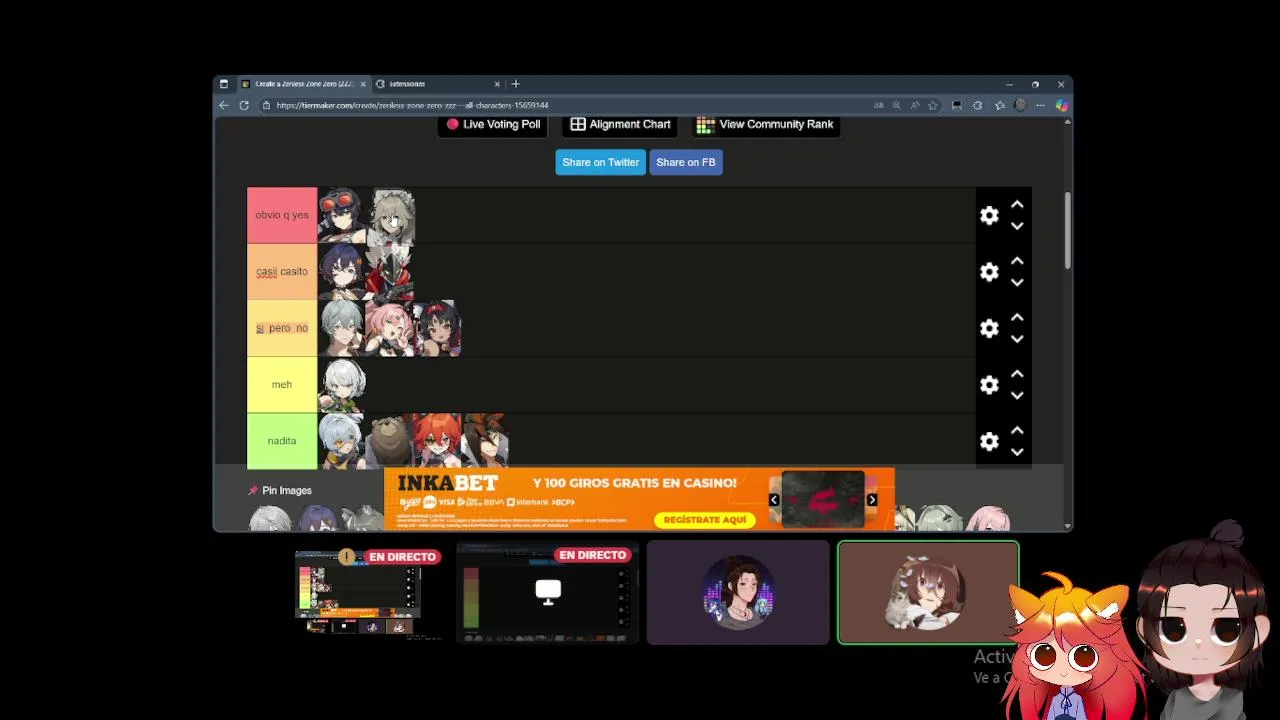Refresh the tiermaker page
The height and width of the screenshot is (720, 1280).
pyautogui.click(x=244, y=105)
